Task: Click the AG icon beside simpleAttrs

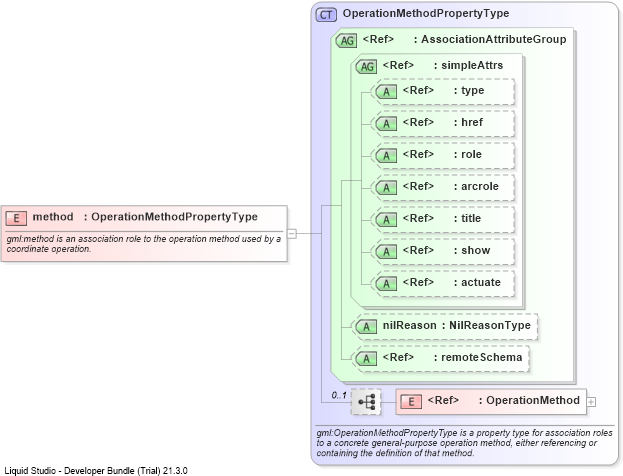Action: 366,66
